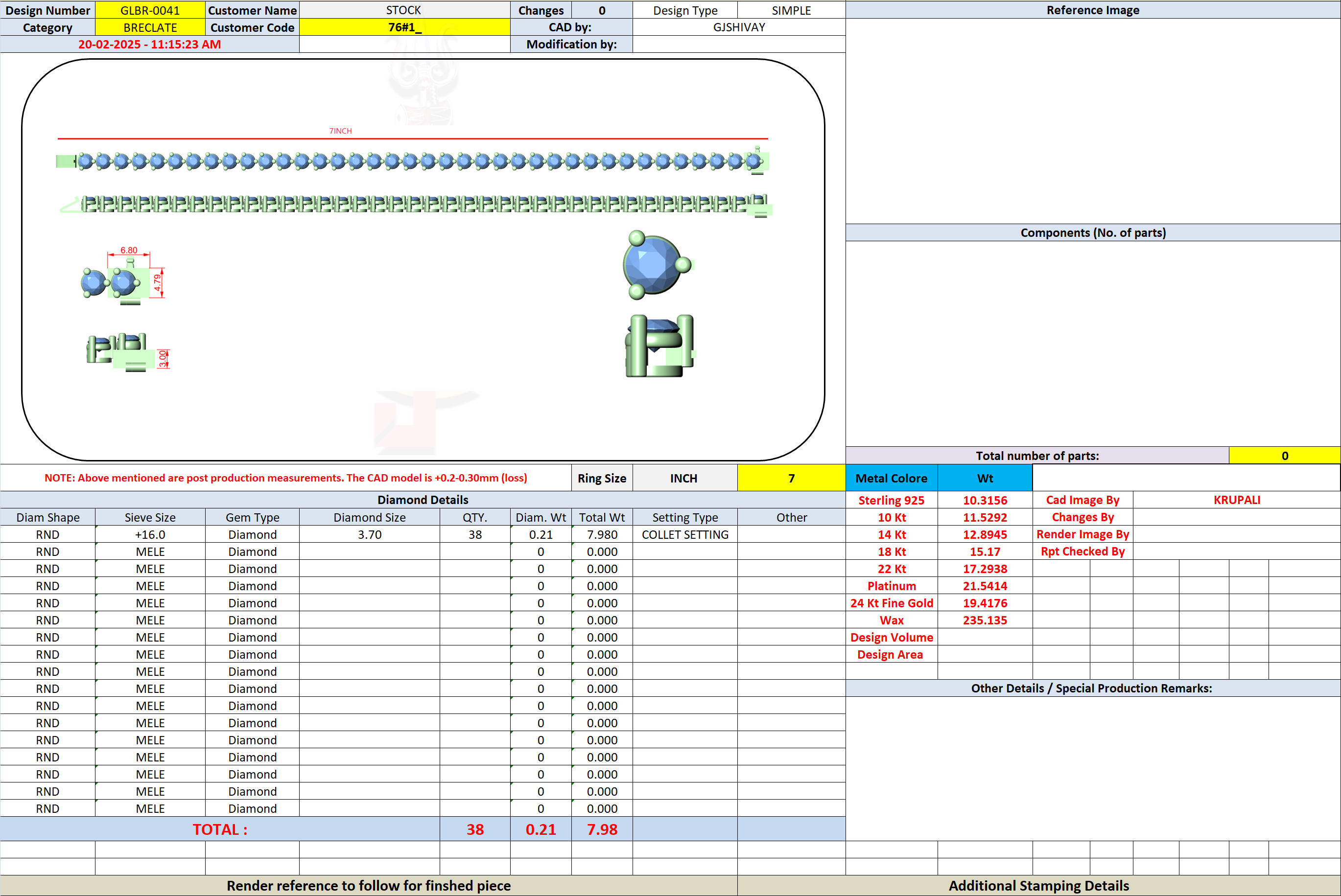Select the Wax weight 235.135
This screenshot has height=896, width=1341.
pos(985,620)
